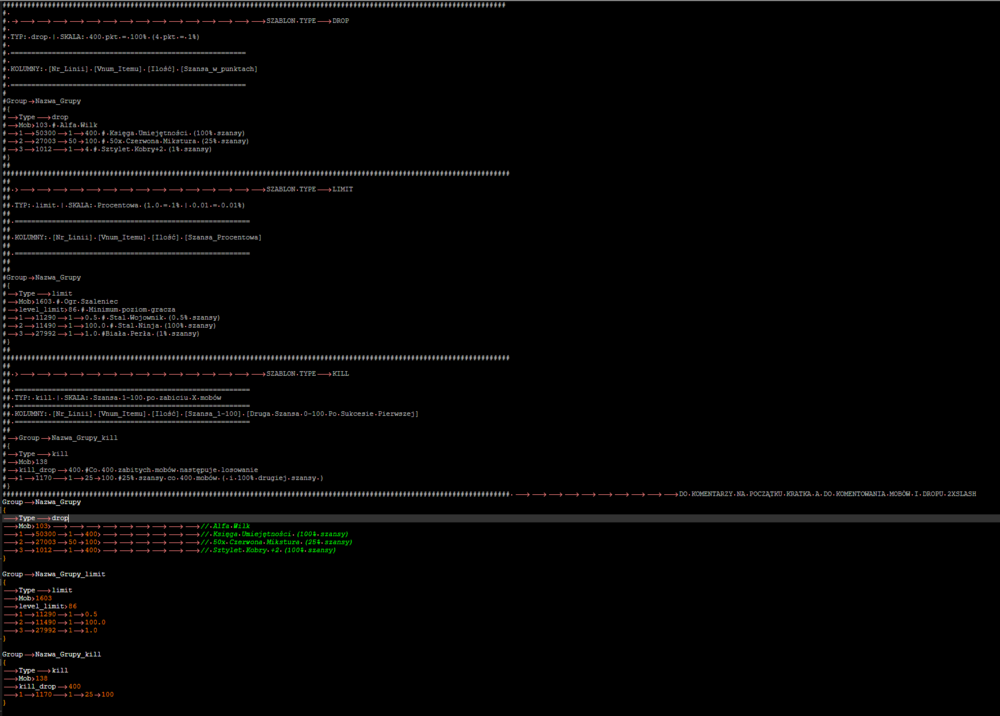1000x716 pixels.
Task: Click the green '// Sztylet Kobry +2 (100% szansy)' comment
Action: coord(268,550)
